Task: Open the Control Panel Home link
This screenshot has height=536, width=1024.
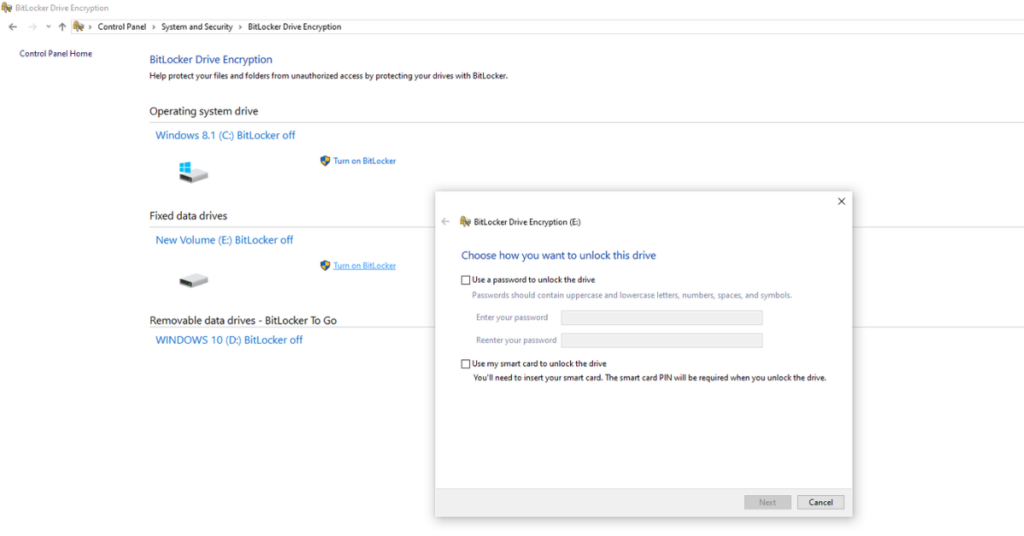Action: coord(56,54)
